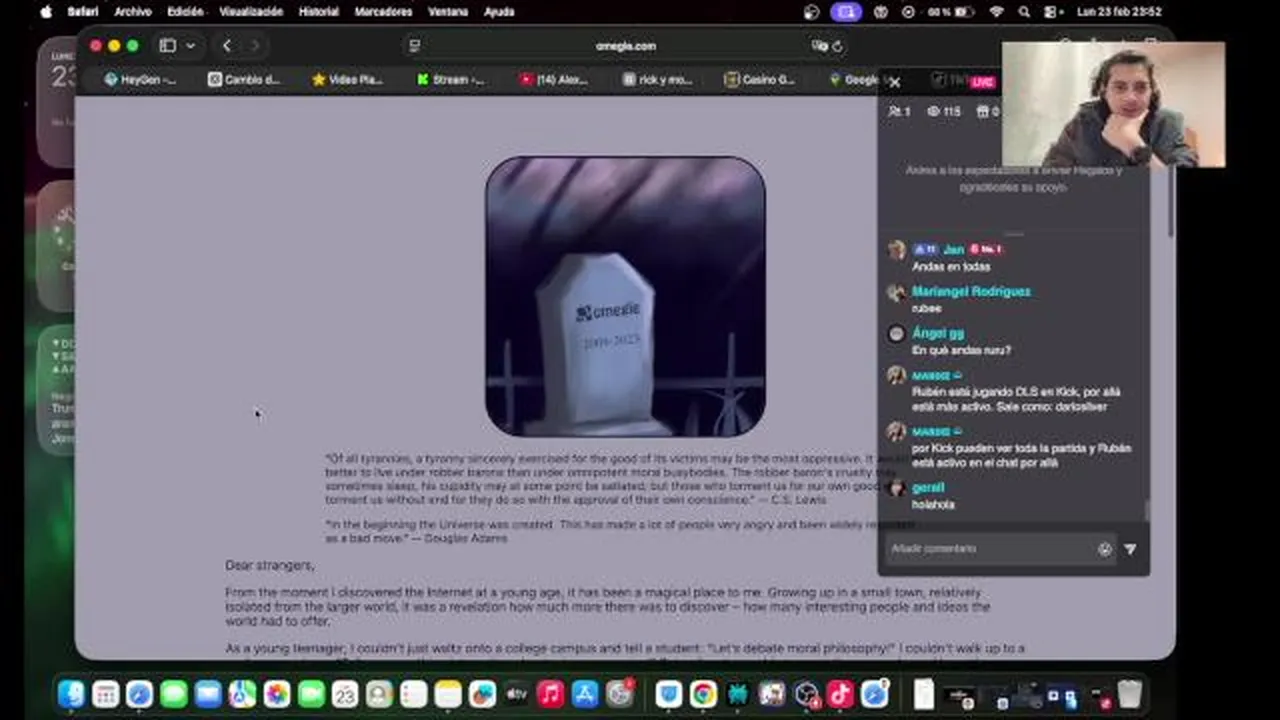Image resolution: width=1280 pixels, height=720 pixels.
Task: Reload the page with the refresh icon
Action: (837, 46)
